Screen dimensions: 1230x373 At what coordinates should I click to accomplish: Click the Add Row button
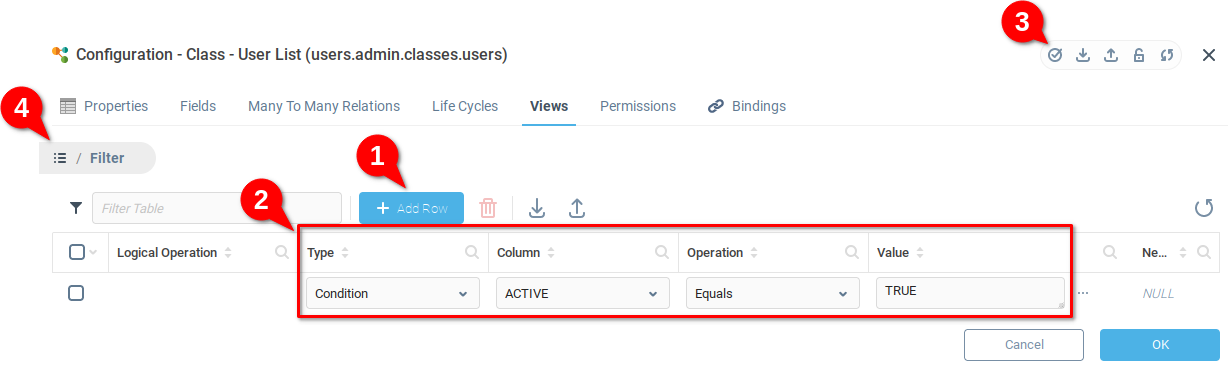coord(411,208)
